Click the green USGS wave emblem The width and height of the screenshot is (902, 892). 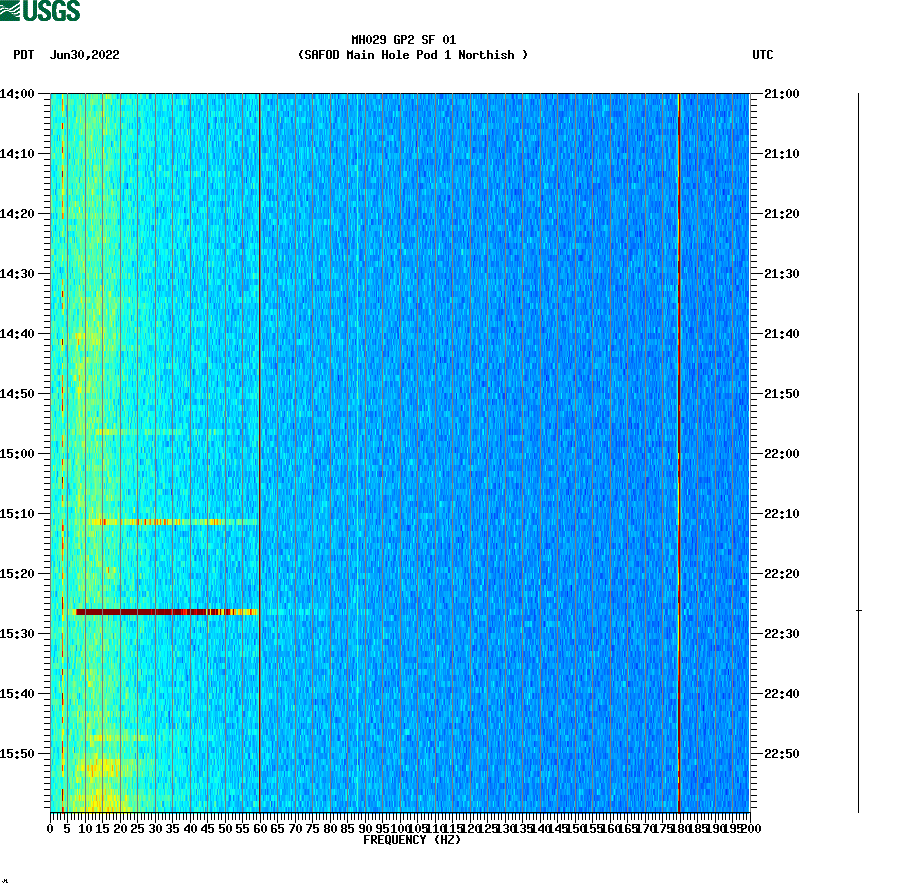[x=11, y=9]
